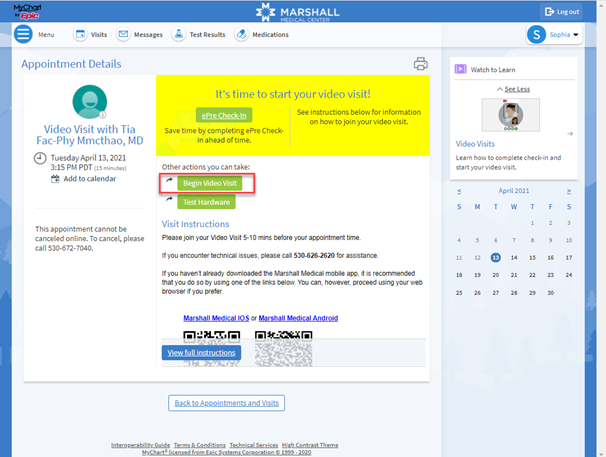Go to next month in calendar
The image size is (606, 457).
pos(569,191)
